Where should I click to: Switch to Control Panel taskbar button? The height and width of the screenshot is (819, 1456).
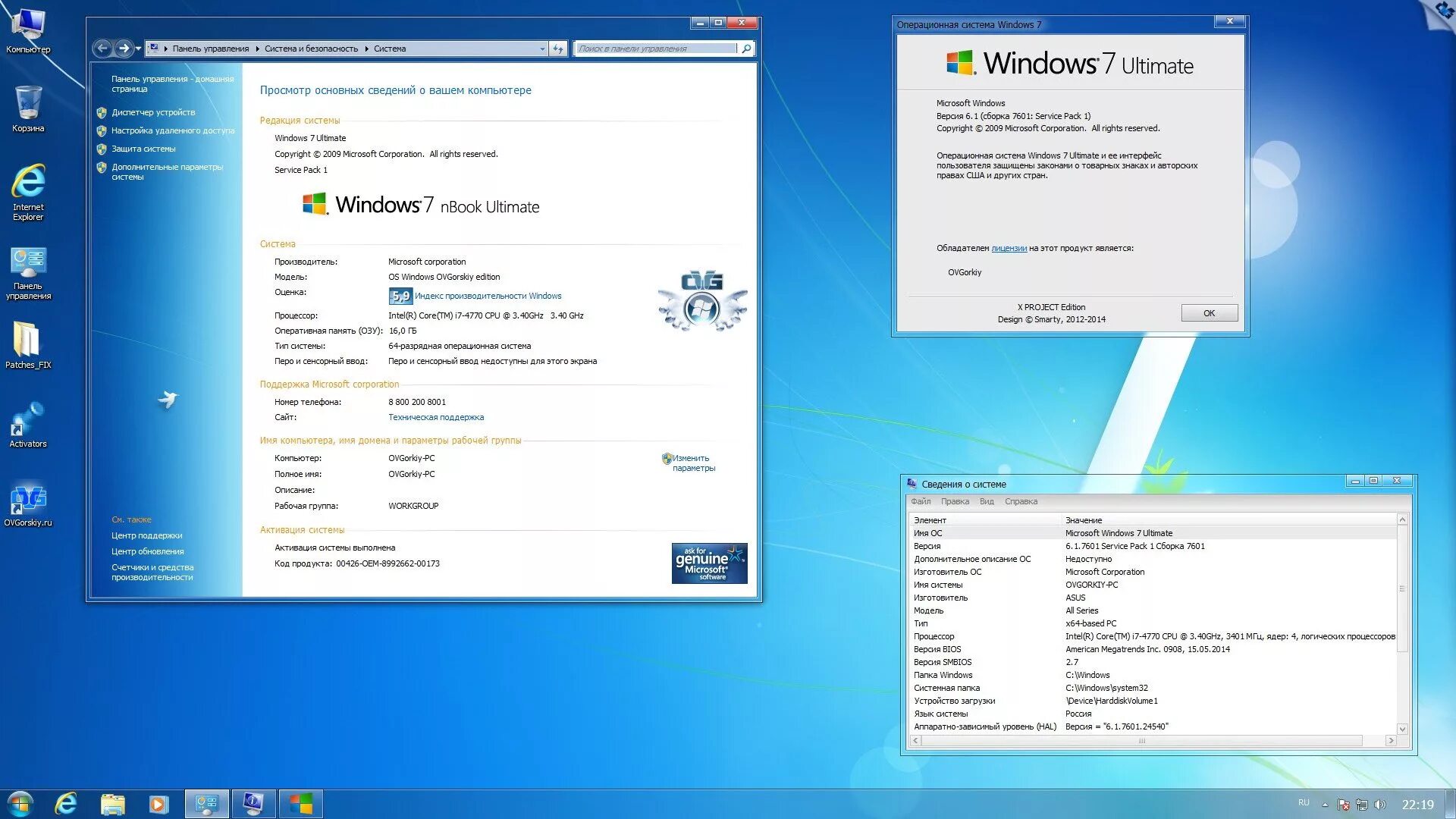coord(206,804)
